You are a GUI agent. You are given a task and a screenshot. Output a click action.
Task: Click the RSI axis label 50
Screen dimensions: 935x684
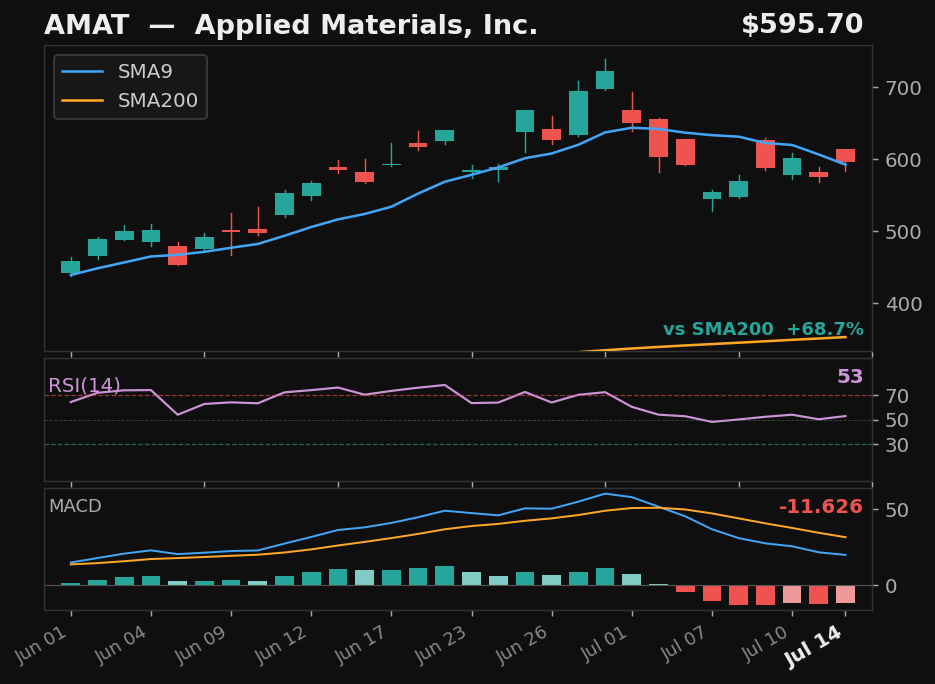coord(897,420)
